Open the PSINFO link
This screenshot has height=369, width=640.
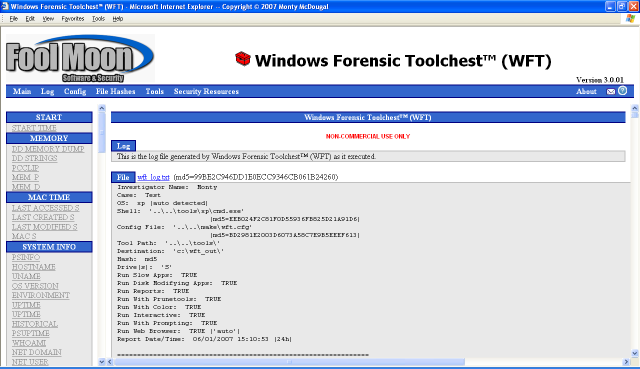coord(26,258)
